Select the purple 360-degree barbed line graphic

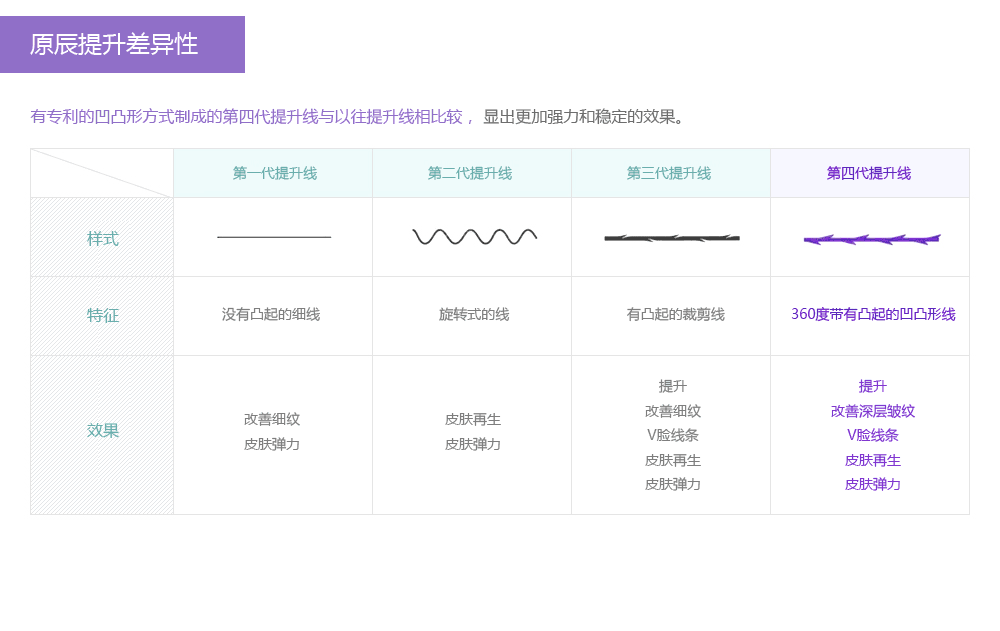[x=870, y=238]
